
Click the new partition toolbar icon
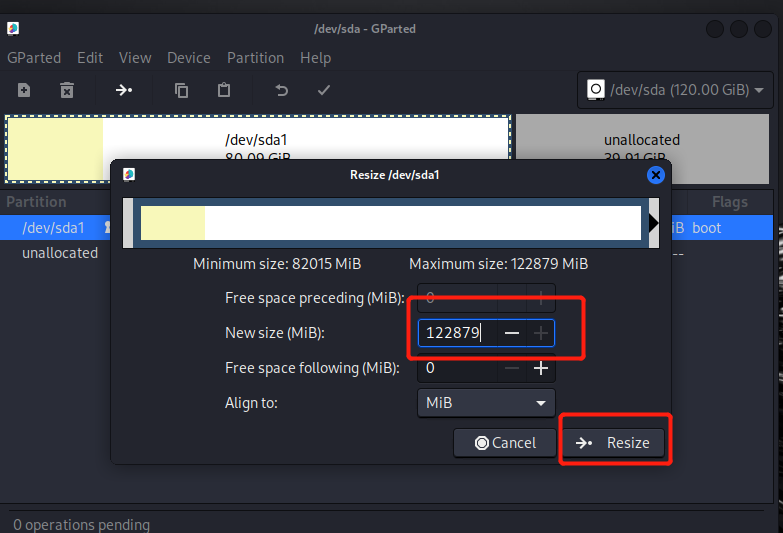tap(24, 90)
